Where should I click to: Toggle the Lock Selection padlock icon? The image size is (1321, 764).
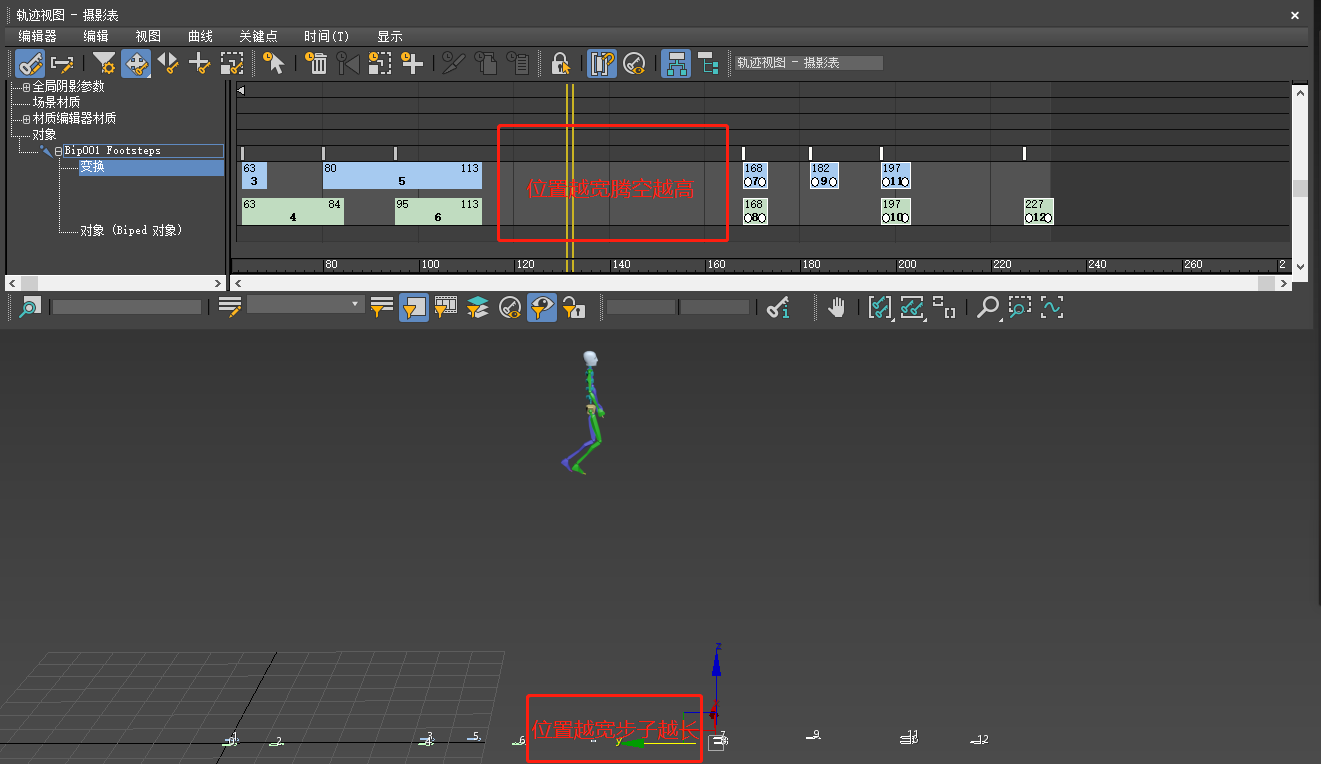[x=560, y=63]
